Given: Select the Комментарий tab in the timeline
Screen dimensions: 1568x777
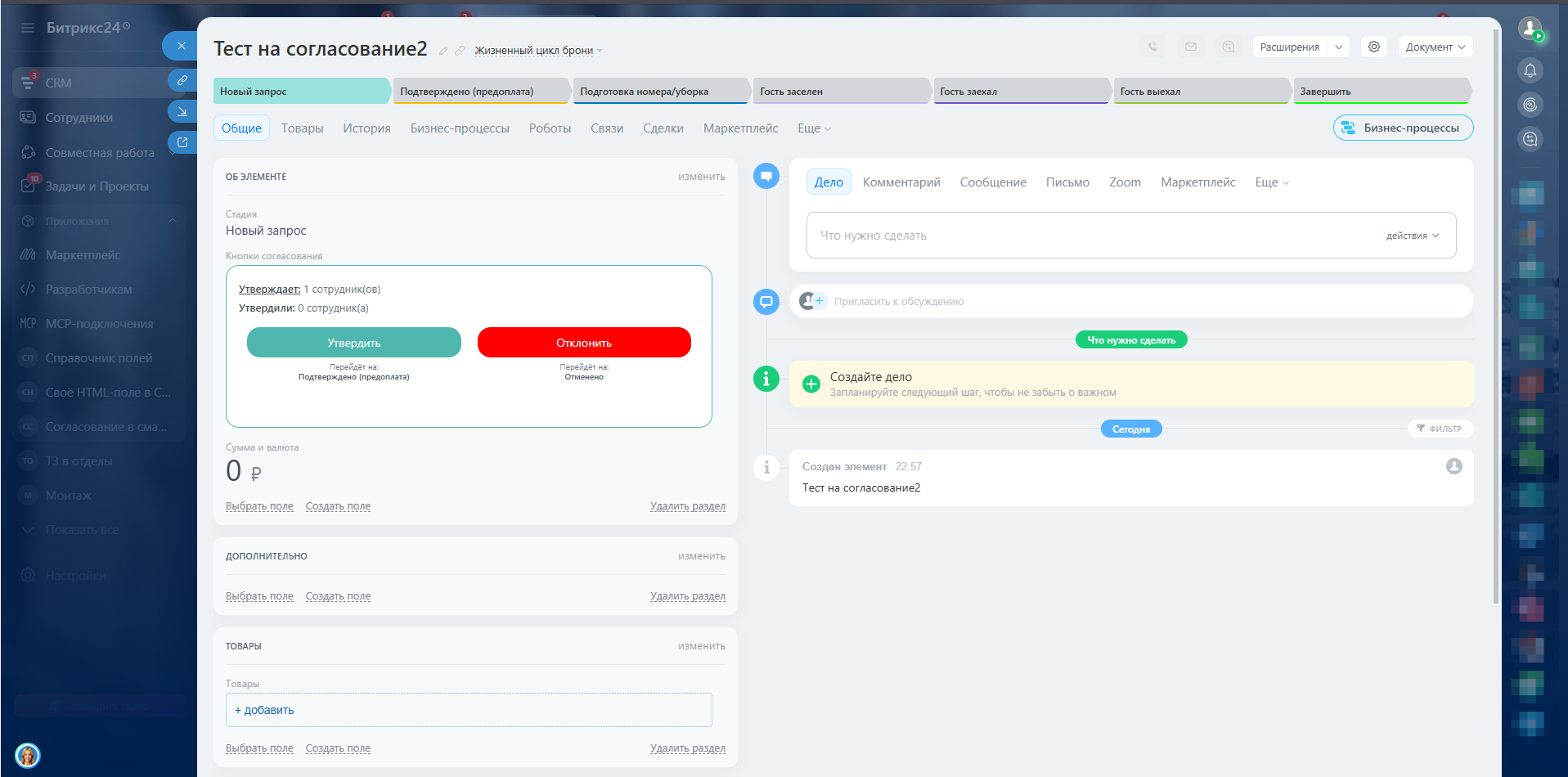Looking at the screenshot, I should (901, 182).
